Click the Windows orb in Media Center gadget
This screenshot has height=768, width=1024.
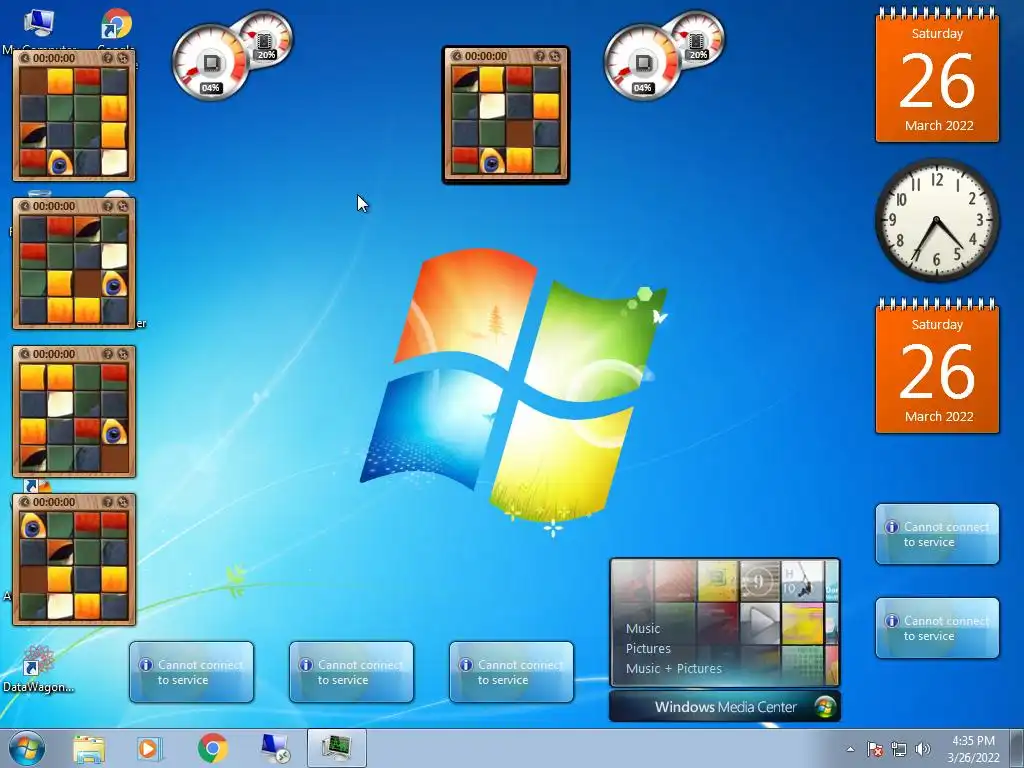click(825, 707)
